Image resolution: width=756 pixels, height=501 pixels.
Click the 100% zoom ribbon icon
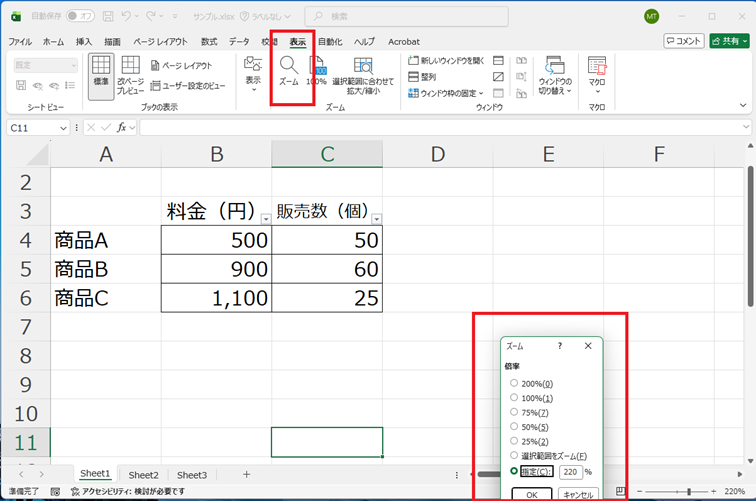click(317, 72)
